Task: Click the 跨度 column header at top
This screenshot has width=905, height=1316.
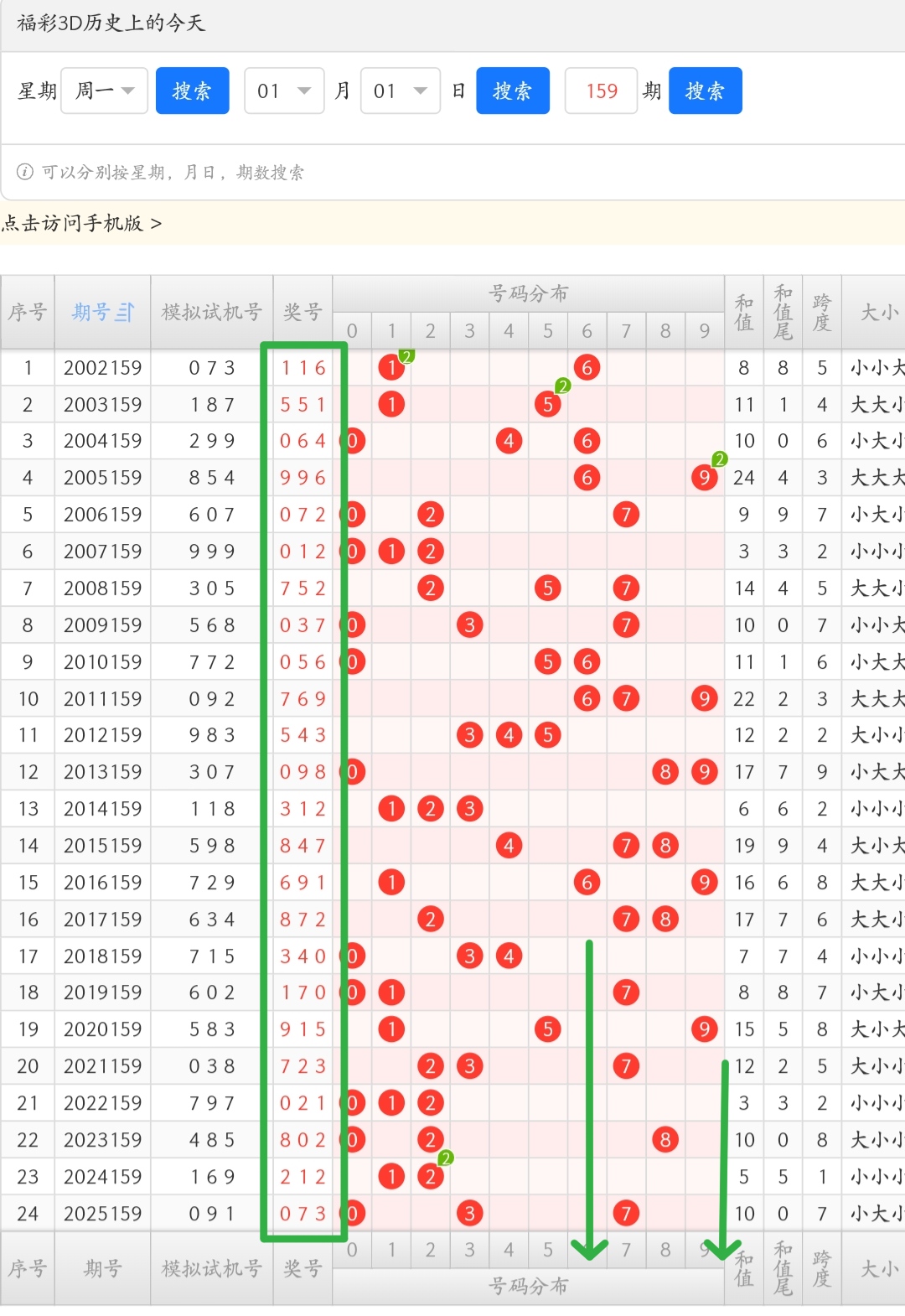Action: tap(822, 313)
